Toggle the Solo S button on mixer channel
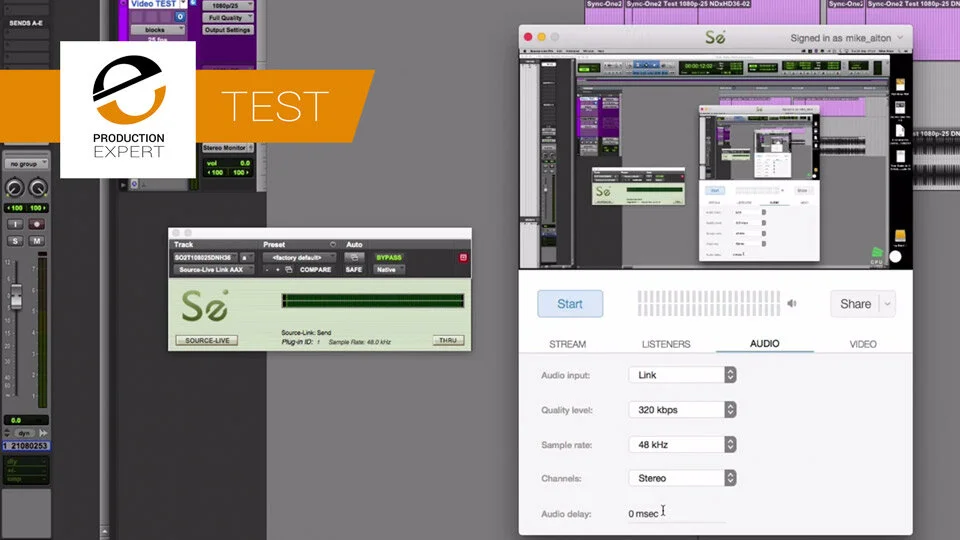The height and width of the screenshot is (540, 960). pos(15,241)
